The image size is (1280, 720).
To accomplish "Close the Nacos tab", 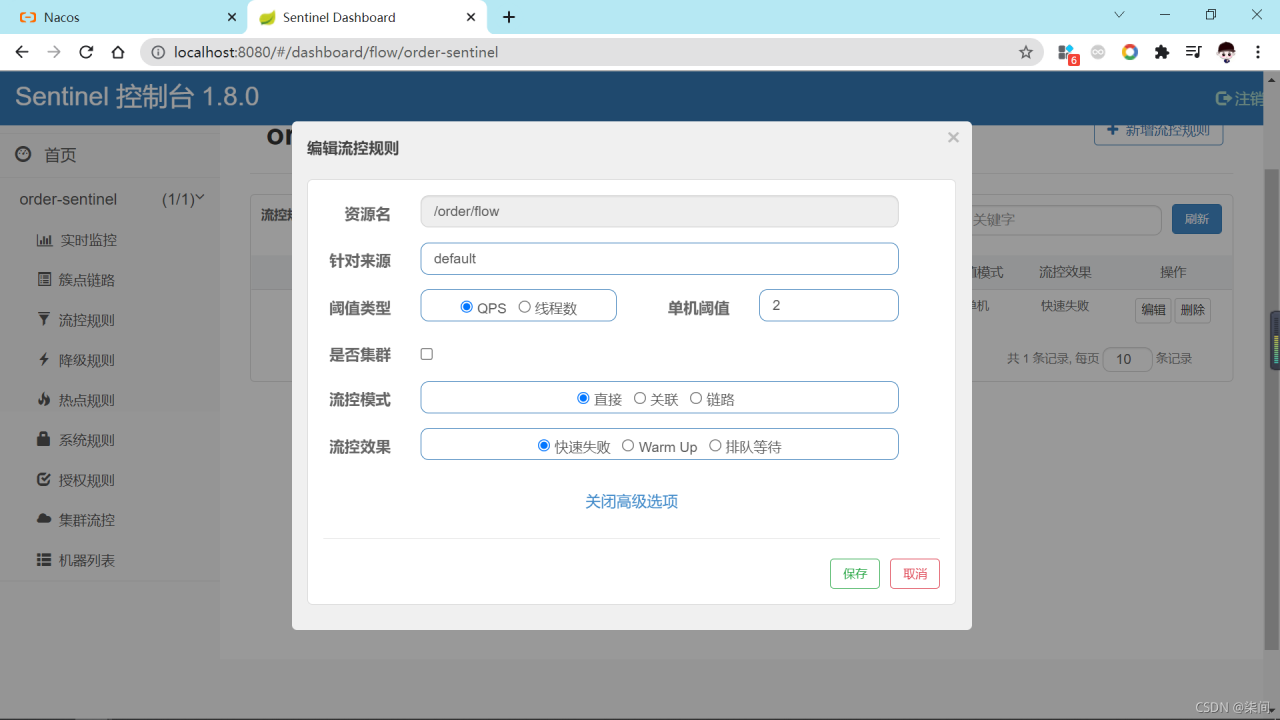I will point(232,17).
